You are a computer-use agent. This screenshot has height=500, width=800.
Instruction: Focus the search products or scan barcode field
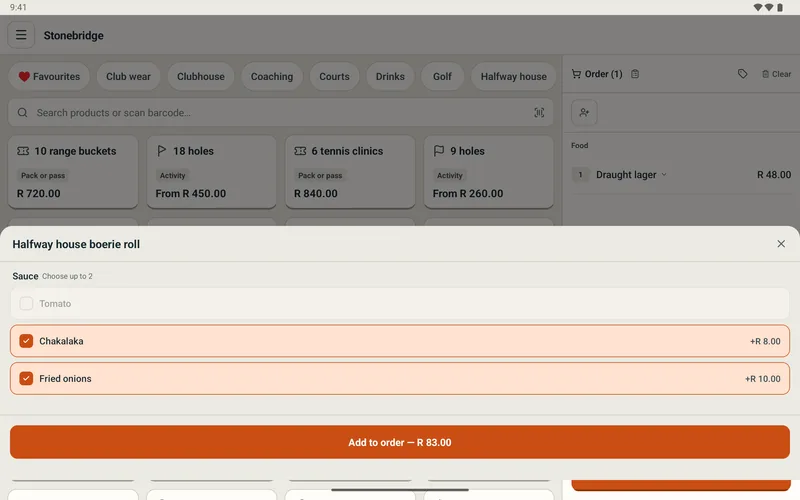click(x=281, y=113)
